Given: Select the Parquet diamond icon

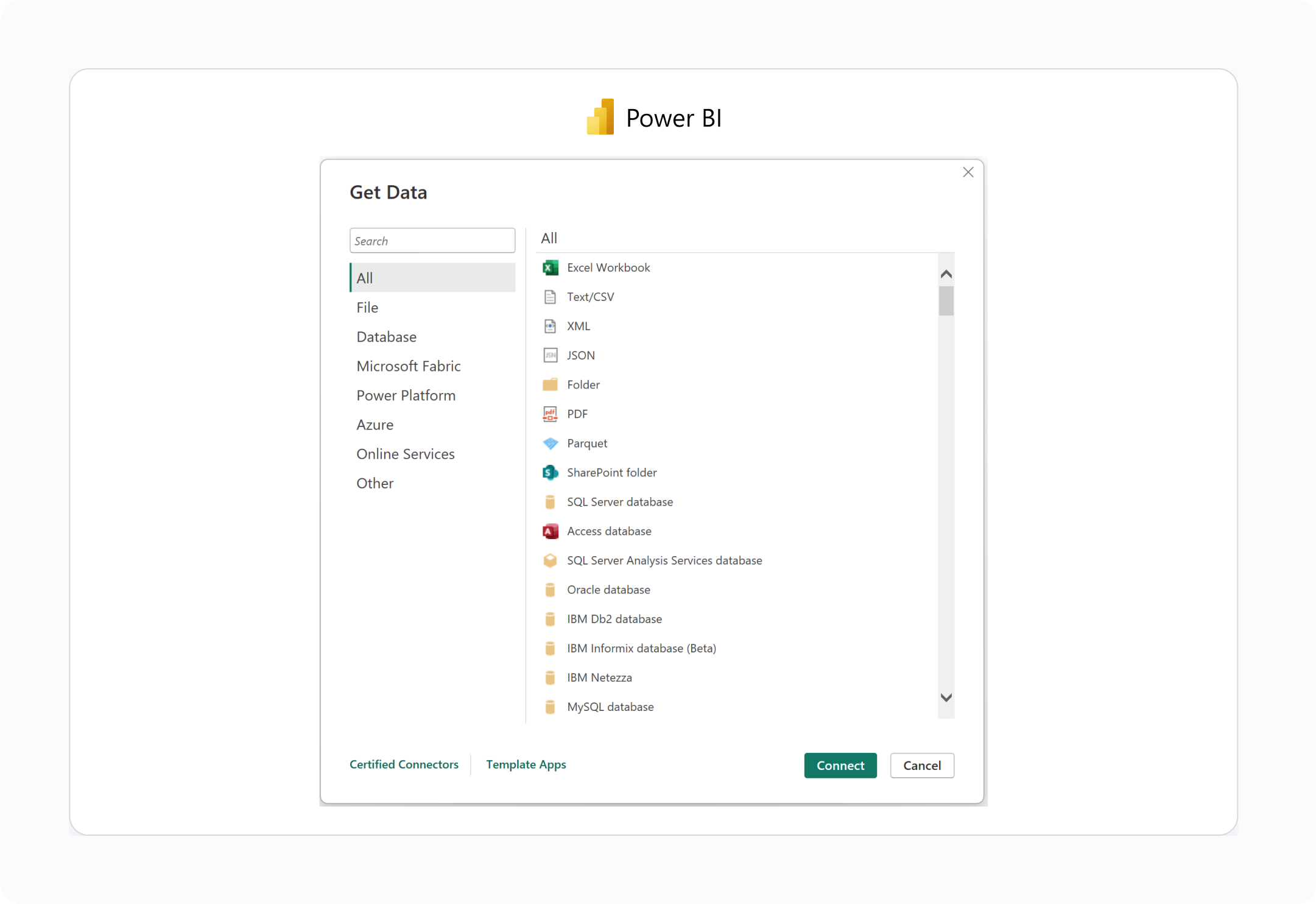Looking at the screenshot, I should coord(550,443).
